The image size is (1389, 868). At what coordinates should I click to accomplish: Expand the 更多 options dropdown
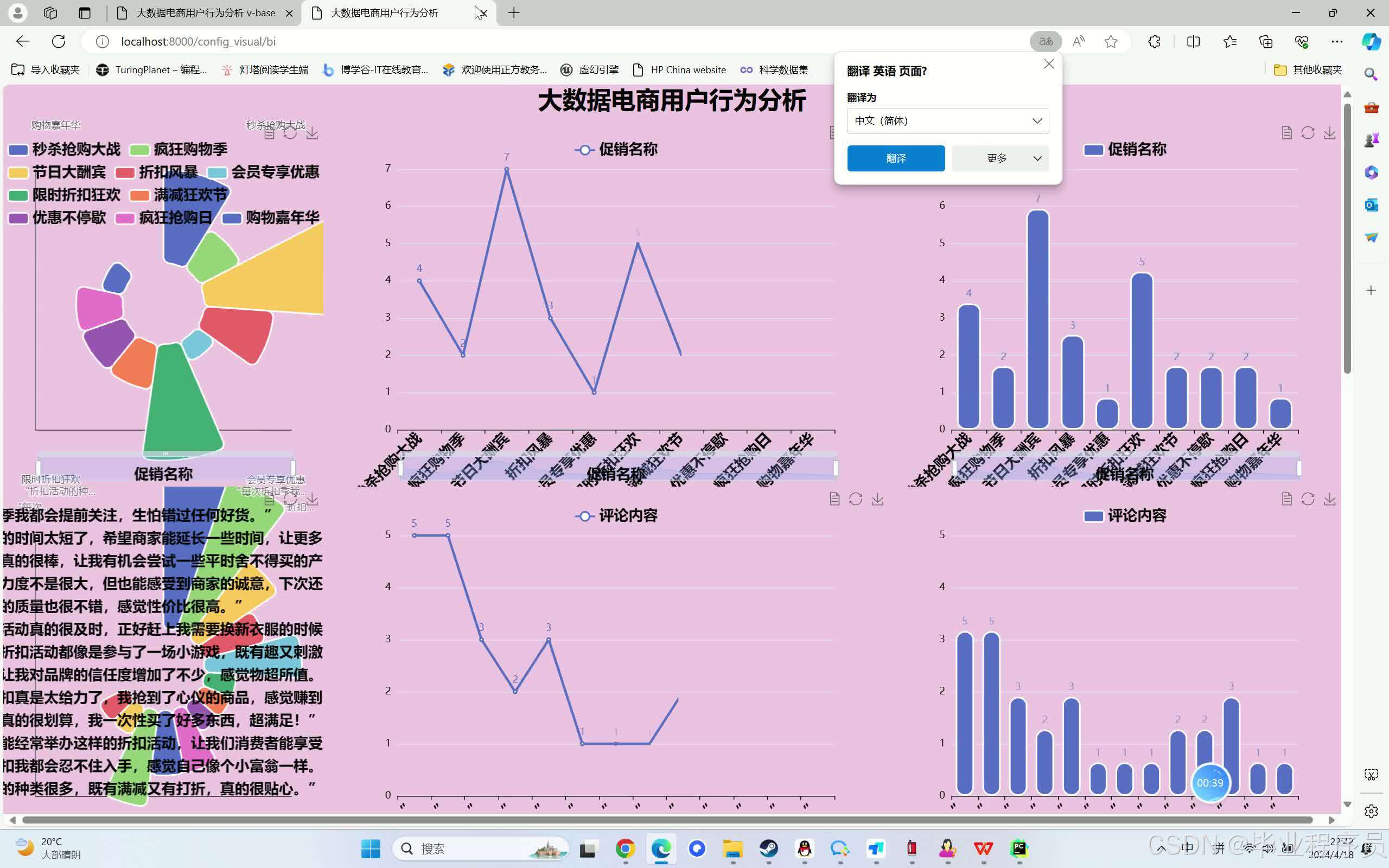tap(1000, 158)
